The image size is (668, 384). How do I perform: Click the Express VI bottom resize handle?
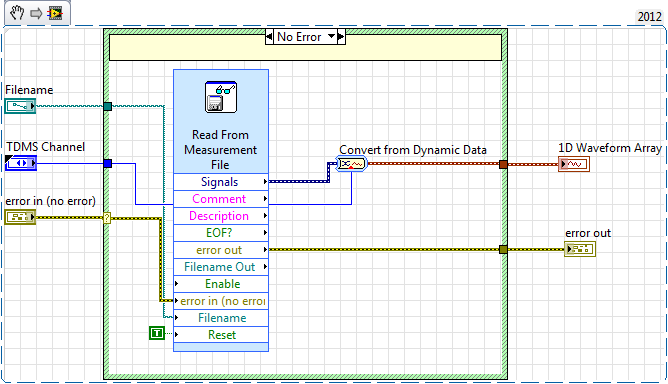pyautogui.click(x=221, y=347)
